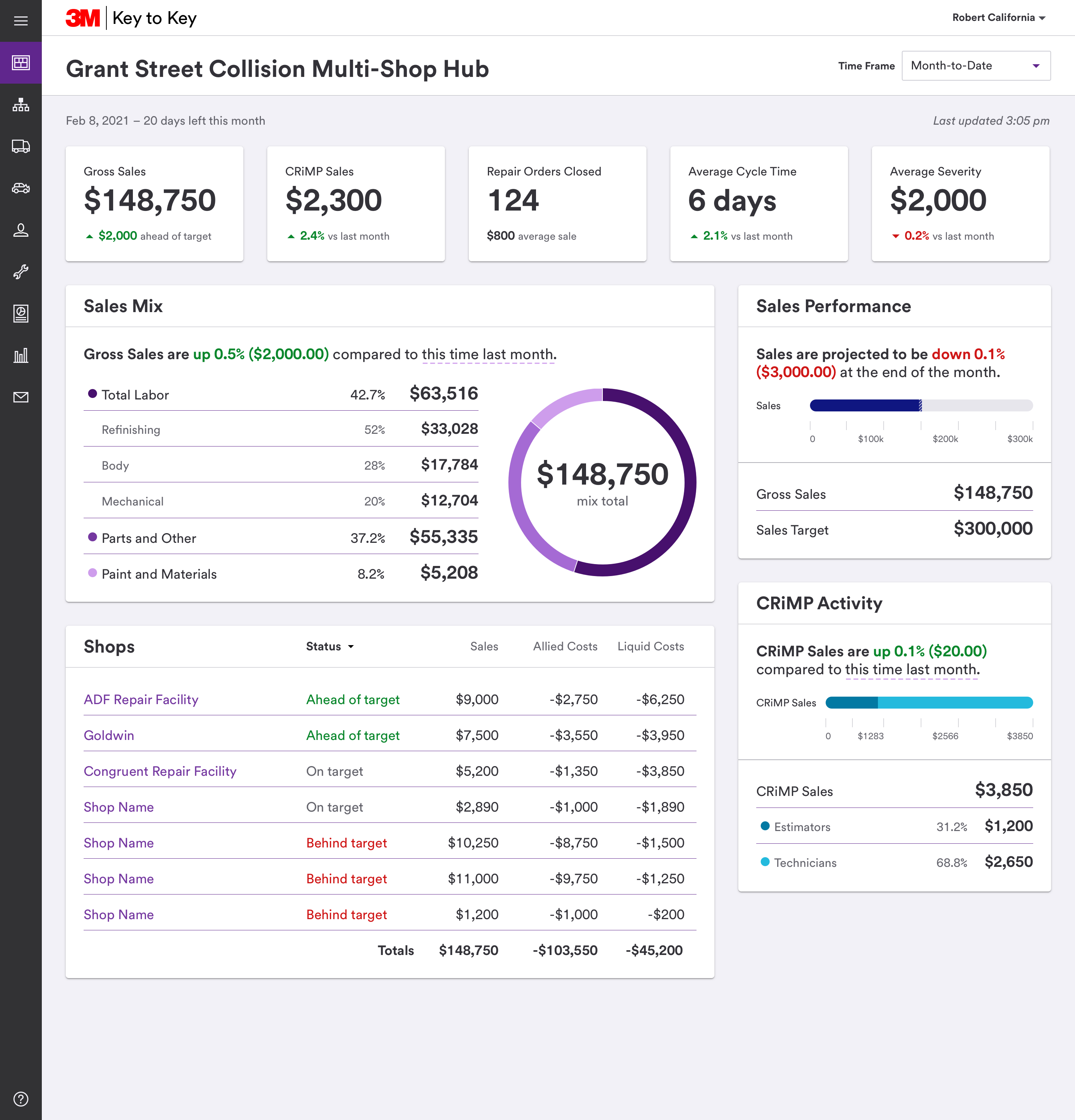Screen dimensions: 1075x1120
Task: Open the bar chart sidebar icon
Action: click(x=21, y=355)
